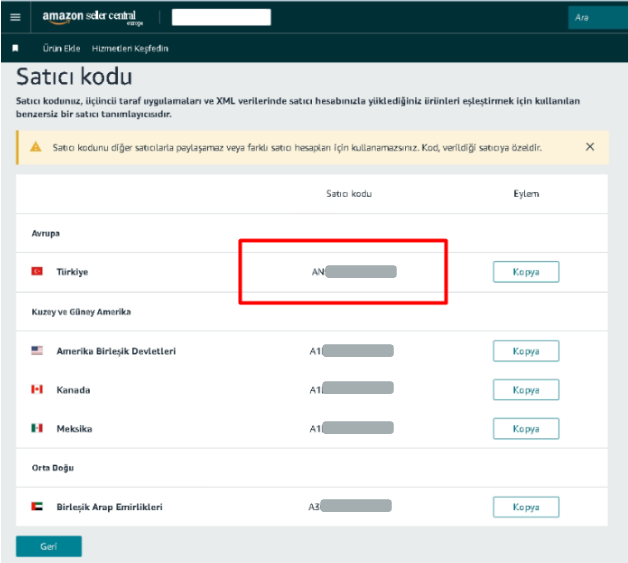628x563 pixels.
Task: Click the United States seller code value
Action: click(x=351, y=351)
